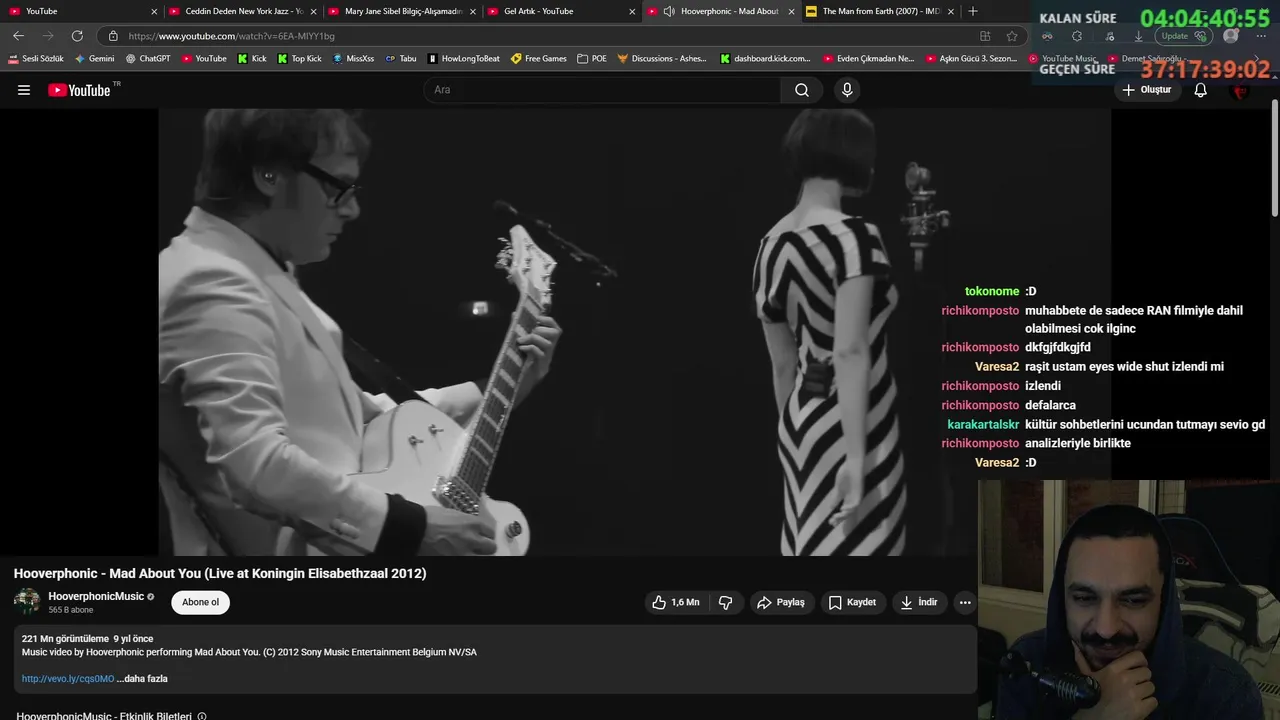Bookmark this page with star icon
Screen dimensions: 1280x720
[1012, 36]
